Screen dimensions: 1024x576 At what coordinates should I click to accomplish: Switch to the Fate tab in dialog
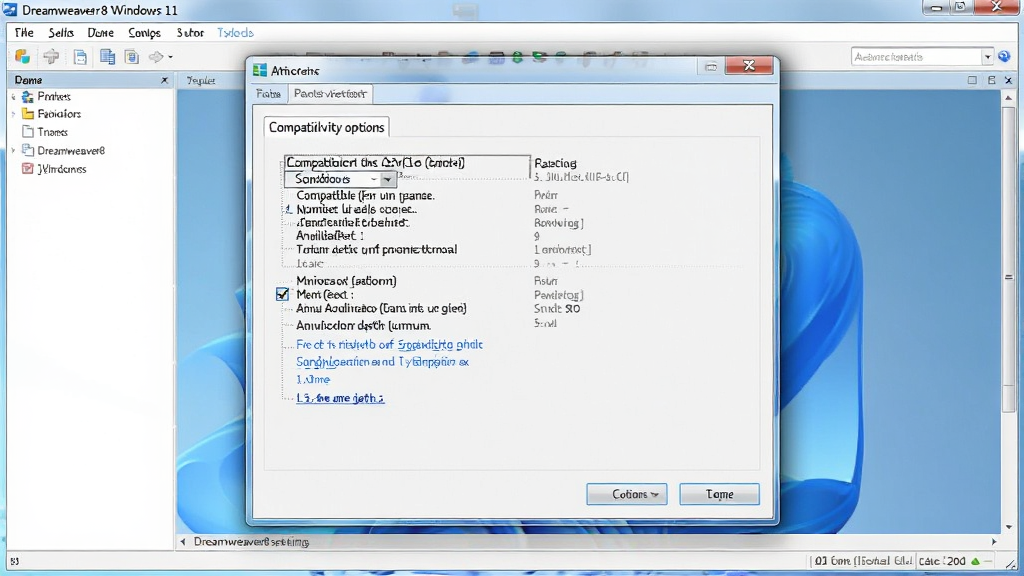tap(268, 94)
